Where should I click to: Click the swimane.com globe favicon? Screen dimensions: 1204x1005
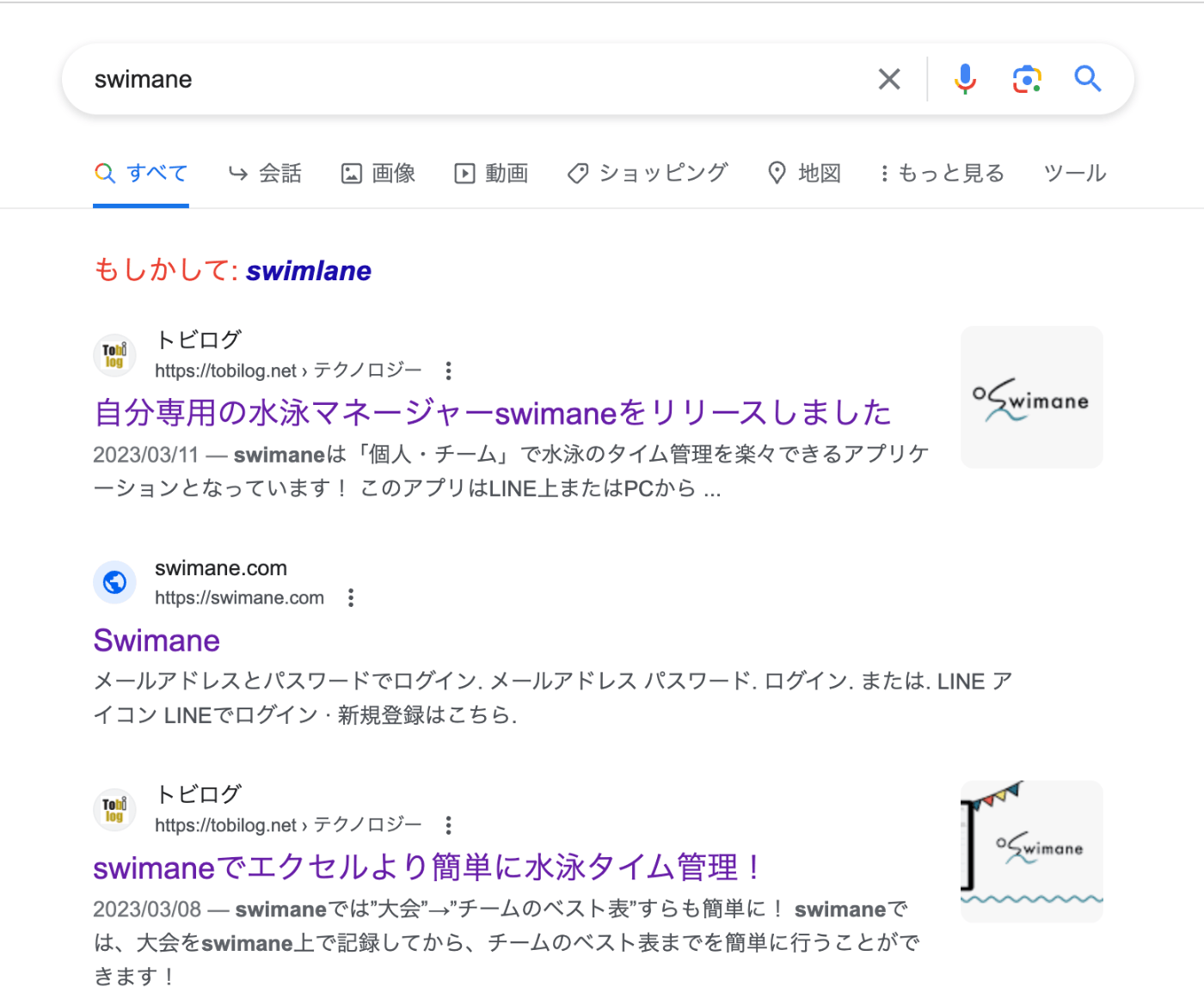(x=114, y=583)
